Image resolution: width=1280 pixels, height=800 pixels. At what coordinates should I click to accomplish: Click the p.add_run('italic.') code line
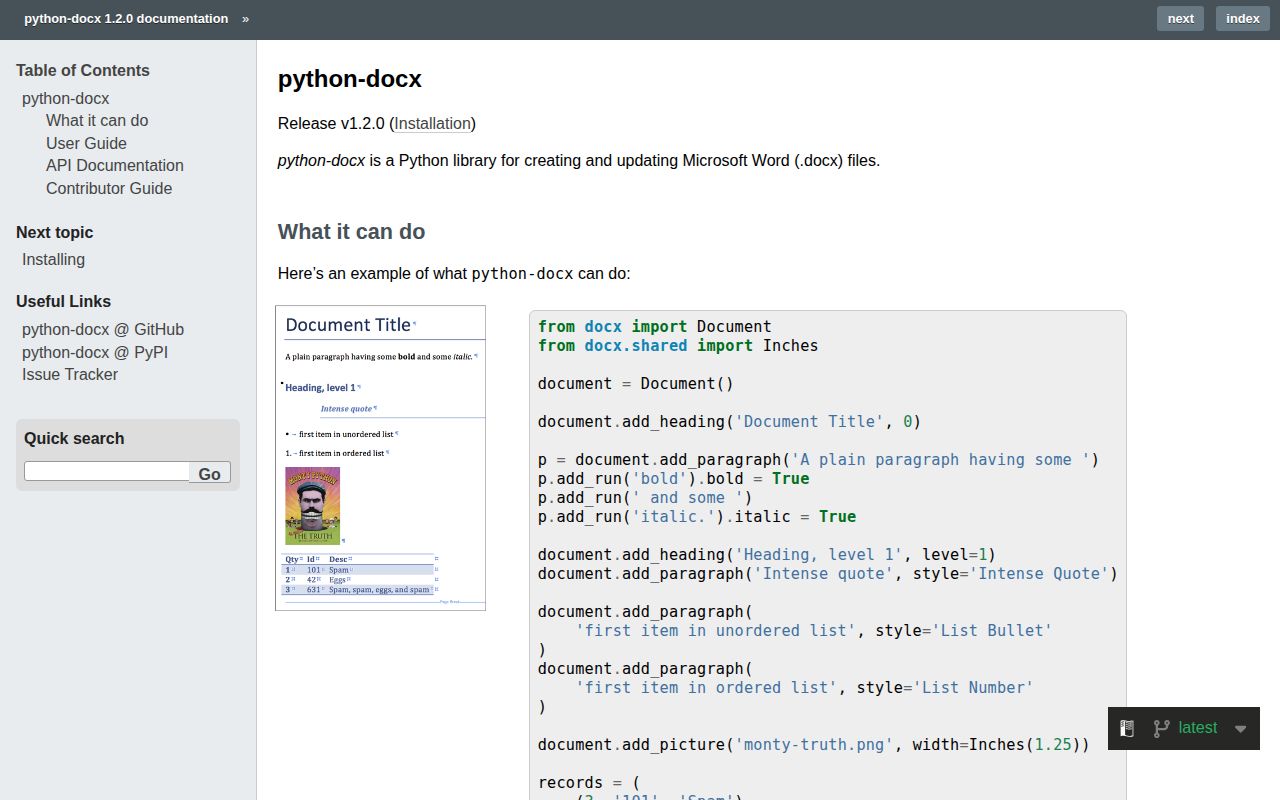tap(697, 516)
